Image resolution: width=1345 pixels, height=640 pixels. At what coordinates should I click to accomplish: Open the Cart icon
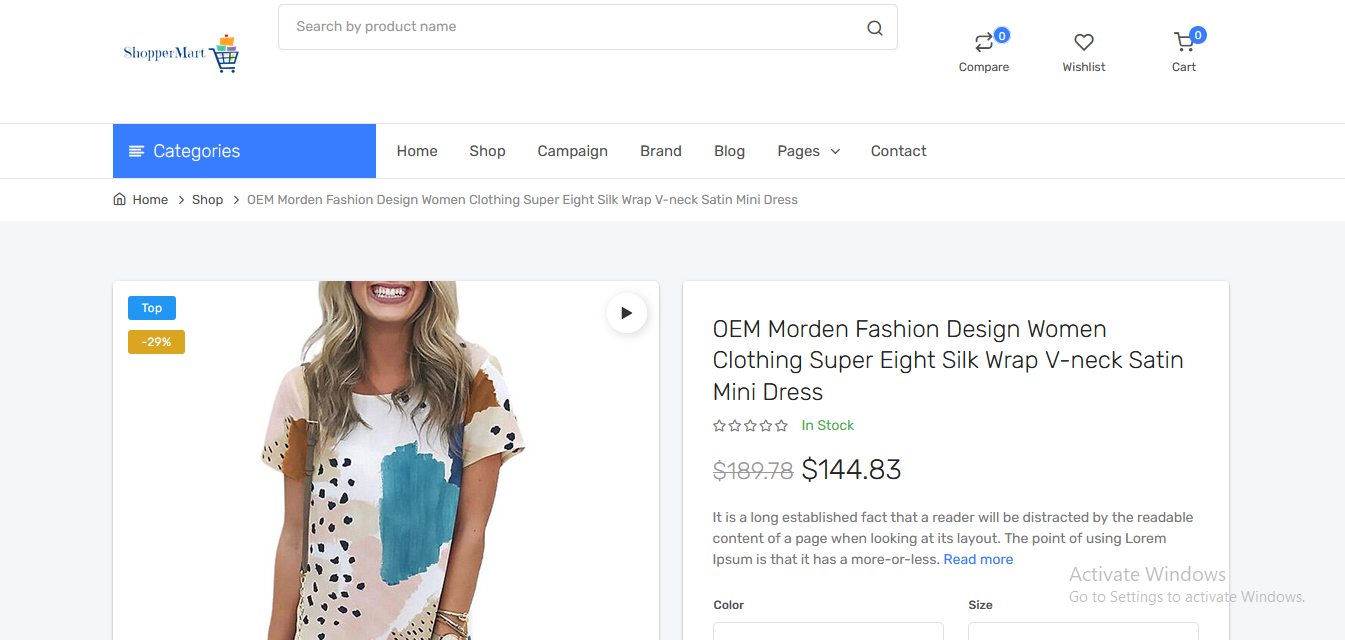[1184, 42]
